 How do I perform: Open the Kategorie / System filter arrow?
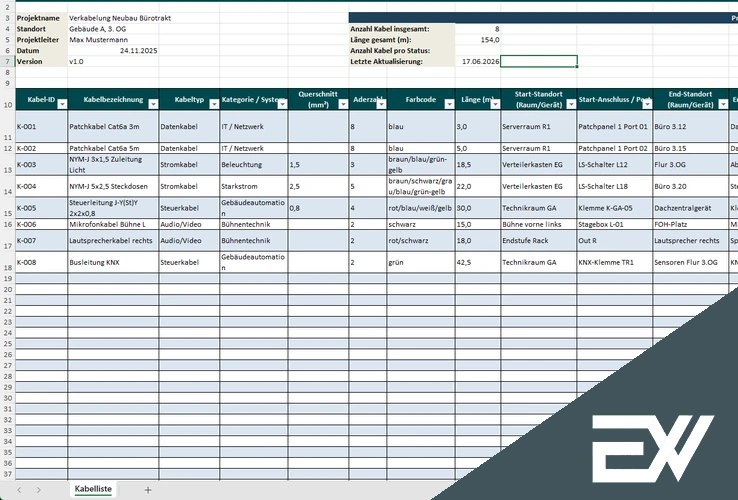click(x=282, y=105)
